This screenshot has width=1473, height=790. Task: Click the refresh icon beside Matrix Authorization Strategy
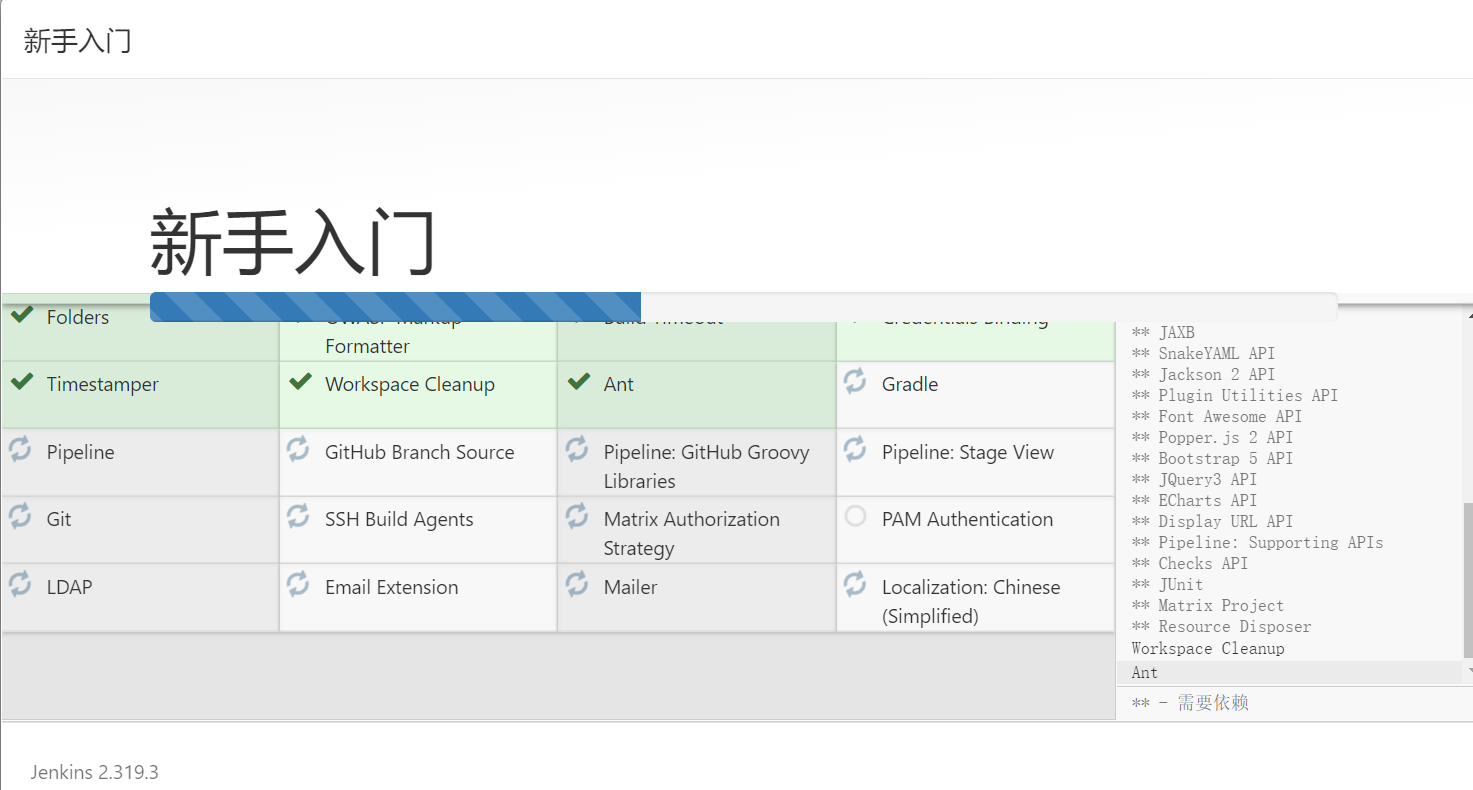[577, 516]
